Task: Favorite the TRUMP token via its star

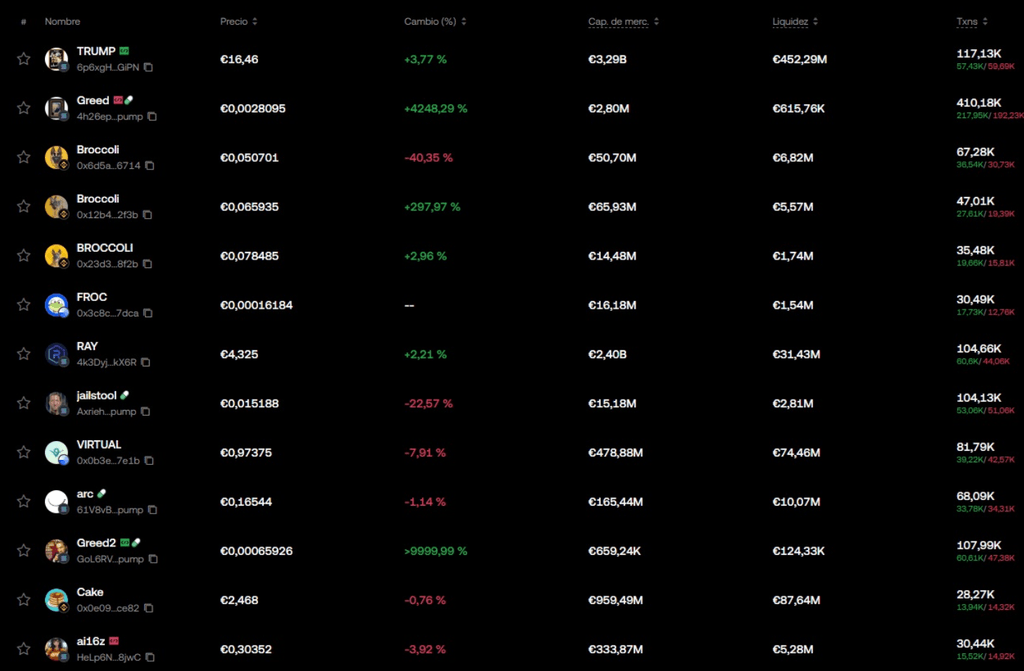Action: [x=23, y=58]
